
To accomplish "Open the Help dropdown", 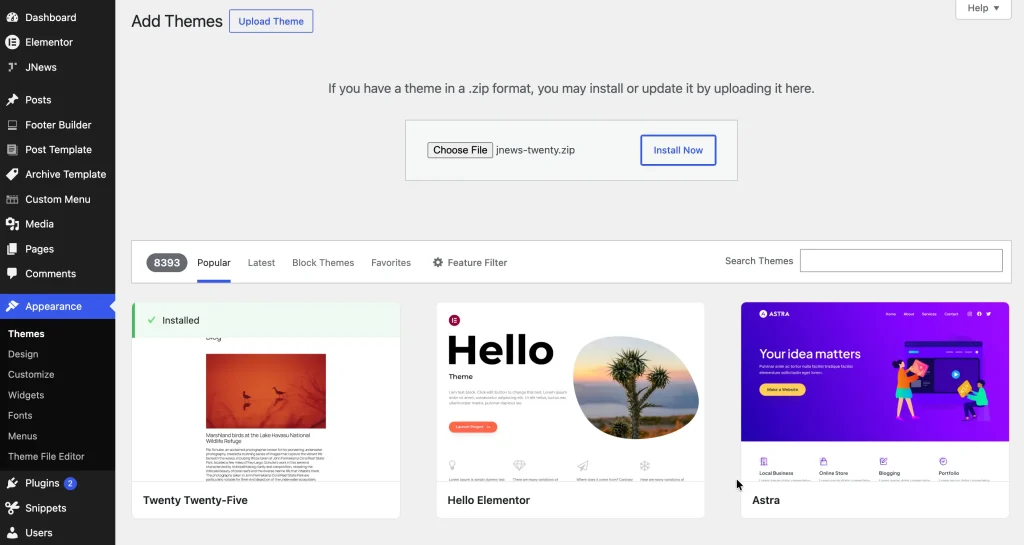I will (983, 8).
